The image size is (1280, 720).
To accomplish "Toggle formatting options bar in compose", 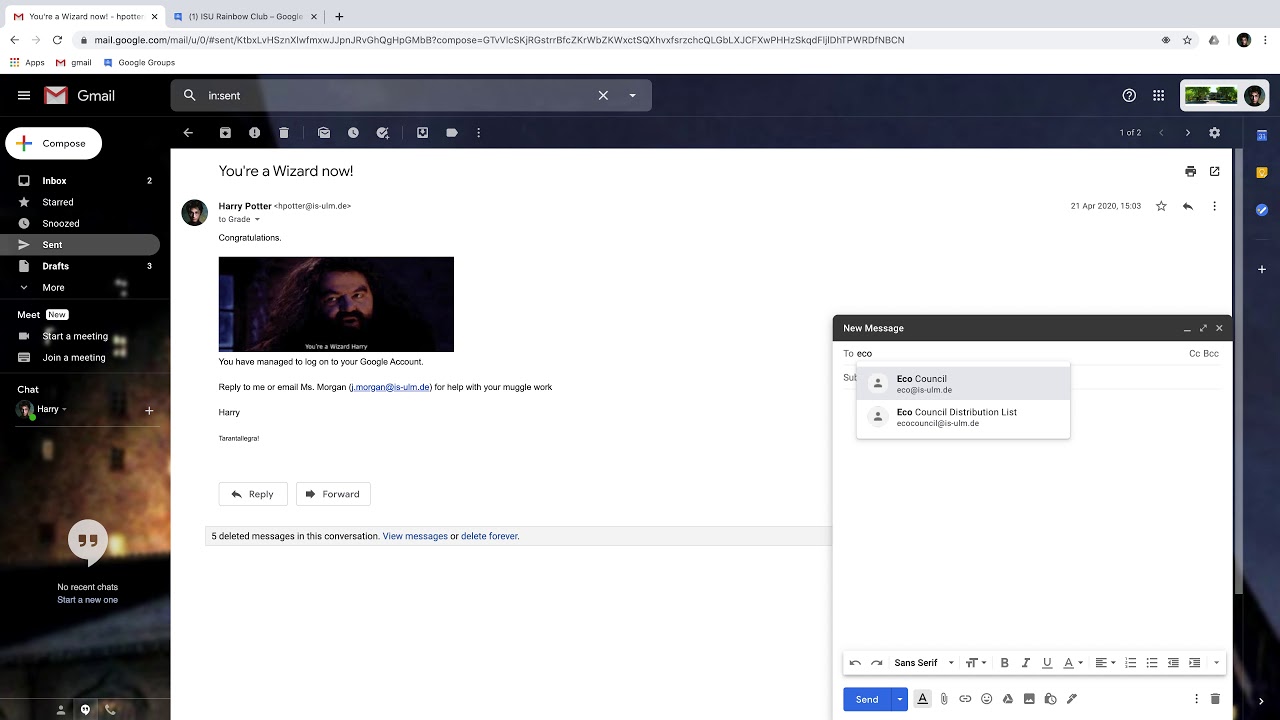I will pyautogui.click(x=922, y=699).
